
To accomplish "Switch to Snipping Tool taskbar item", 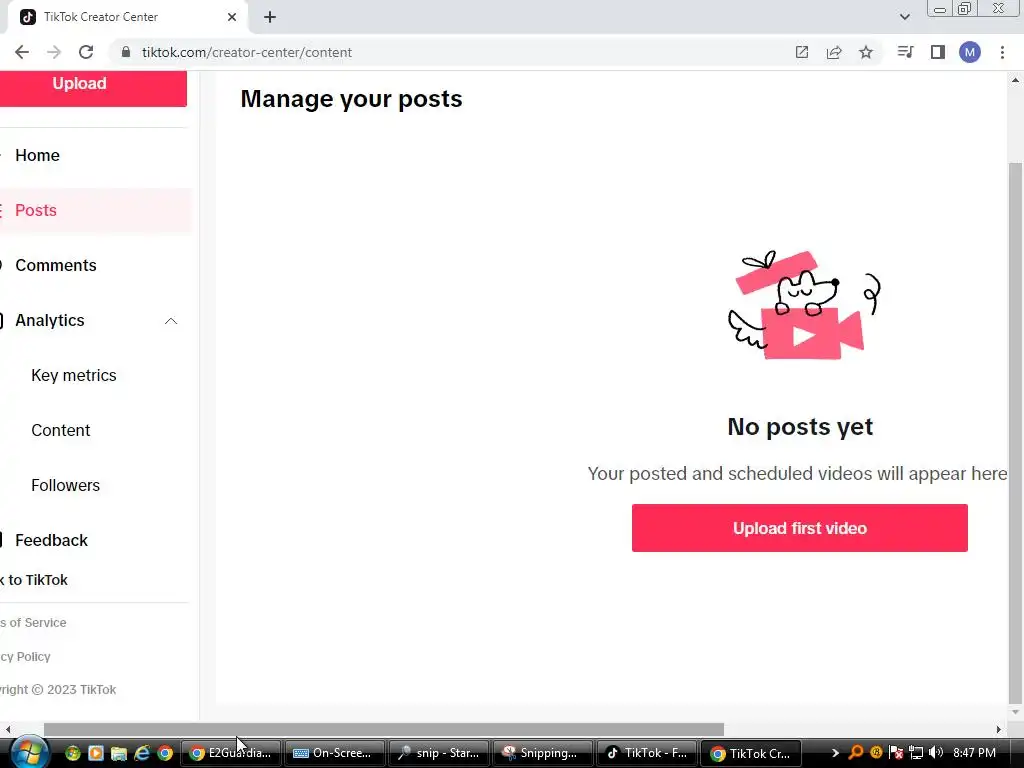I will pos(541,753).
